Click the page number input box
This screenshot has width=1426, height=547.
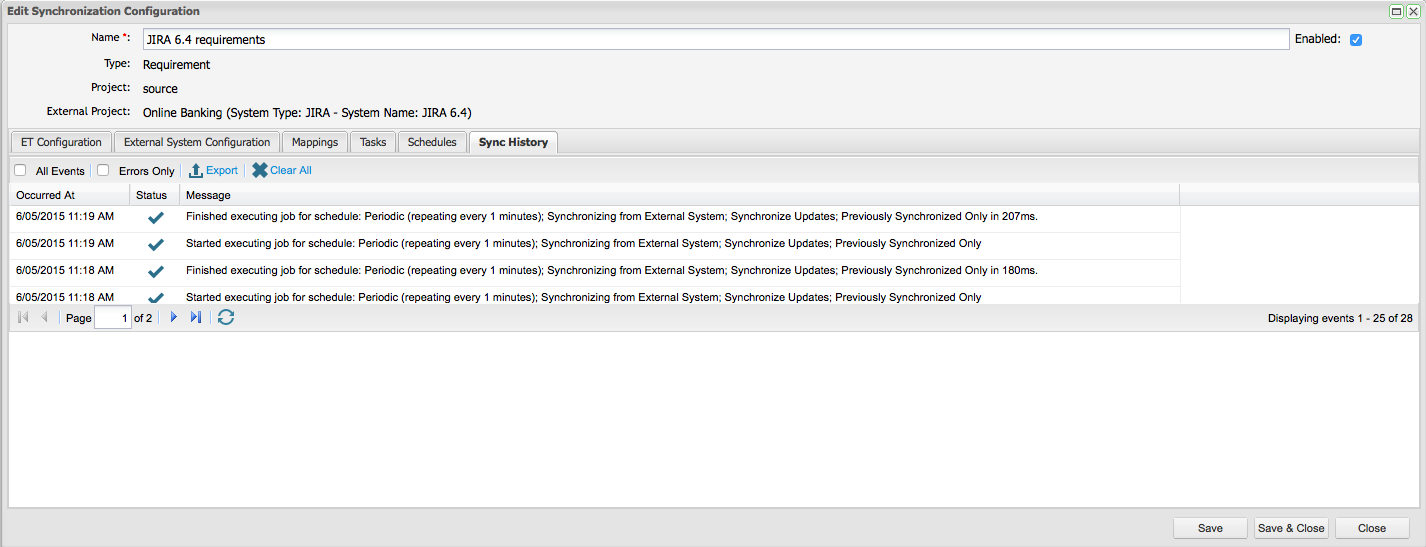tap(113, 318)
